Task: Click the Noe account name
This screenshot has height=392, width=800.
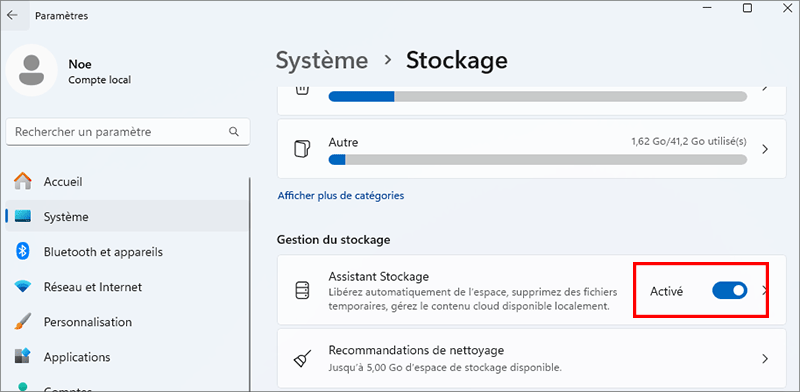Action: pyautogui.click(x=80, y=64)
